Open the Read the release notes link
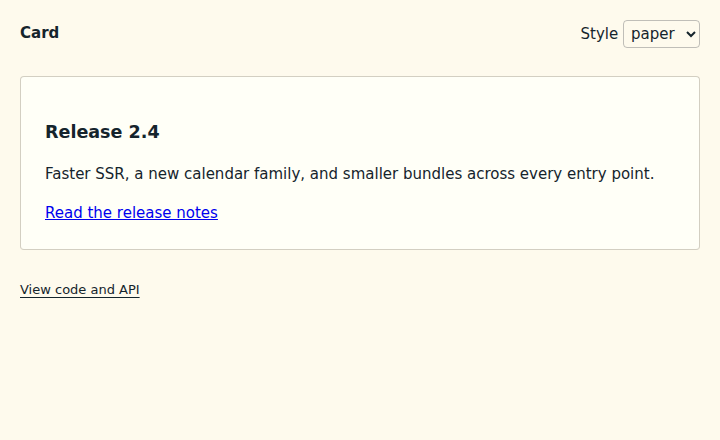720x440 pixels. coord(131,213)
